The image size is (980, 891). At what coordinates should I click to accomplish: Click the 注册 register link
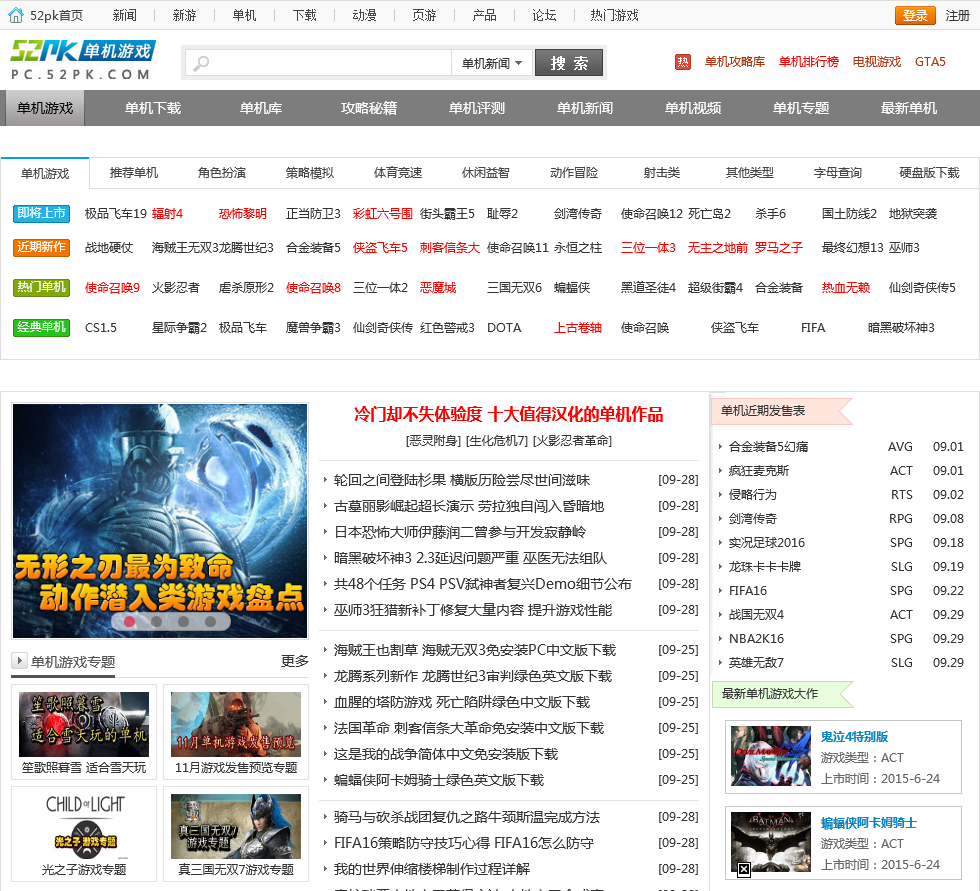(x=958, y=15)
